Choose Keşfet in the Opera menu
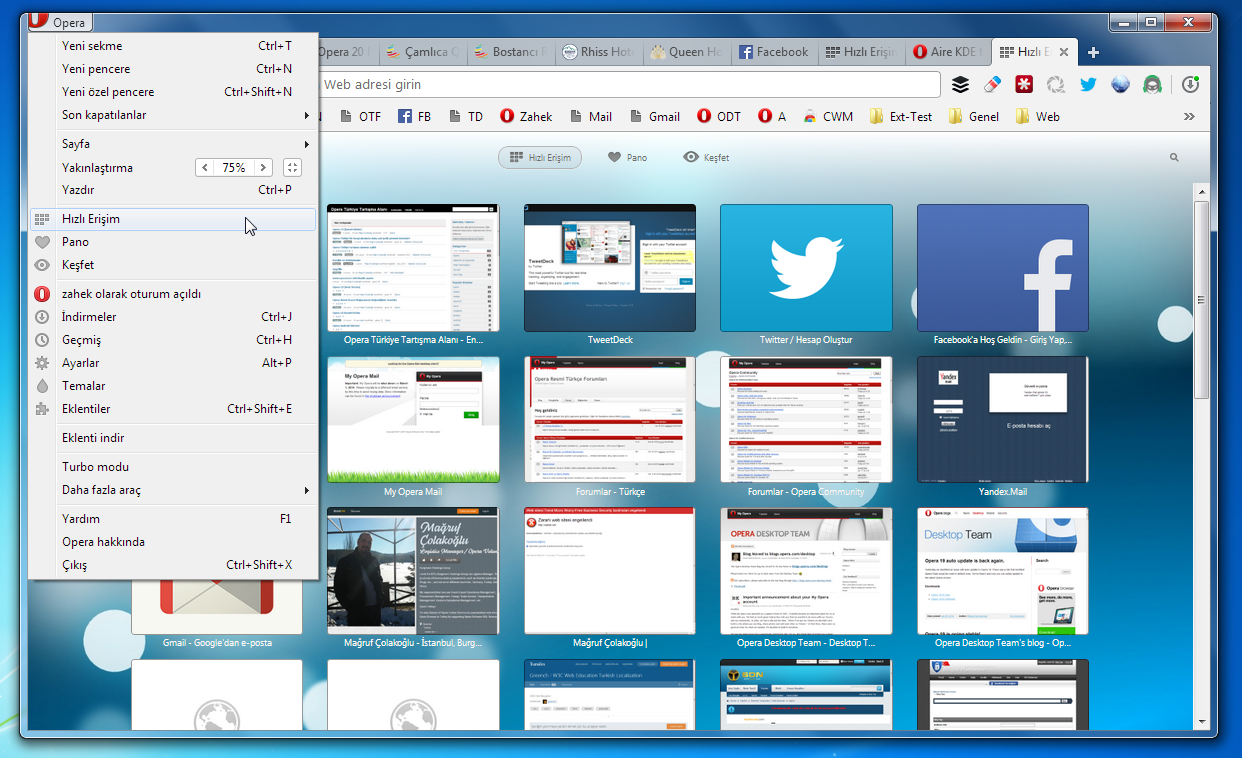Viewport: 1242px width, 758px height. [x=173, y=265]
